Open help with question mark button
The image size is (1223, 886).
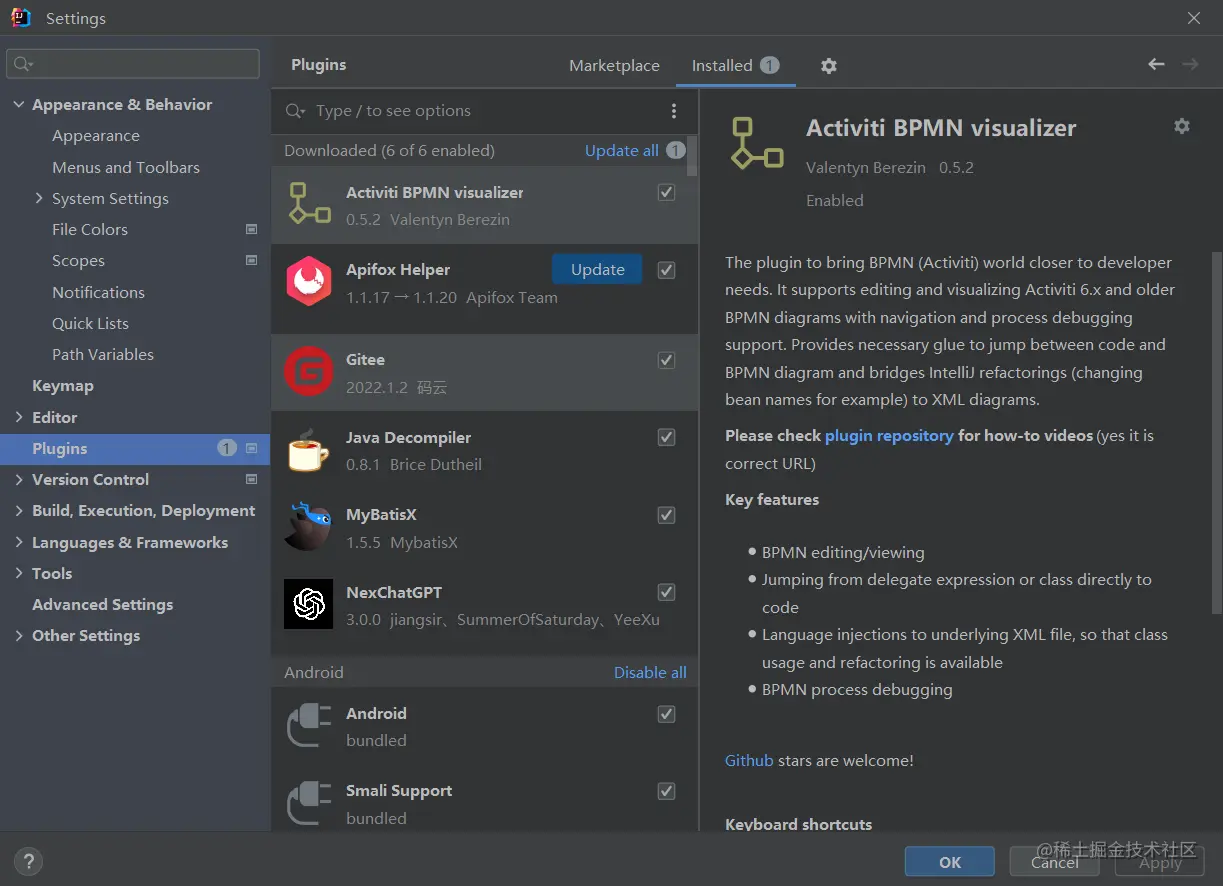[28, 861]
